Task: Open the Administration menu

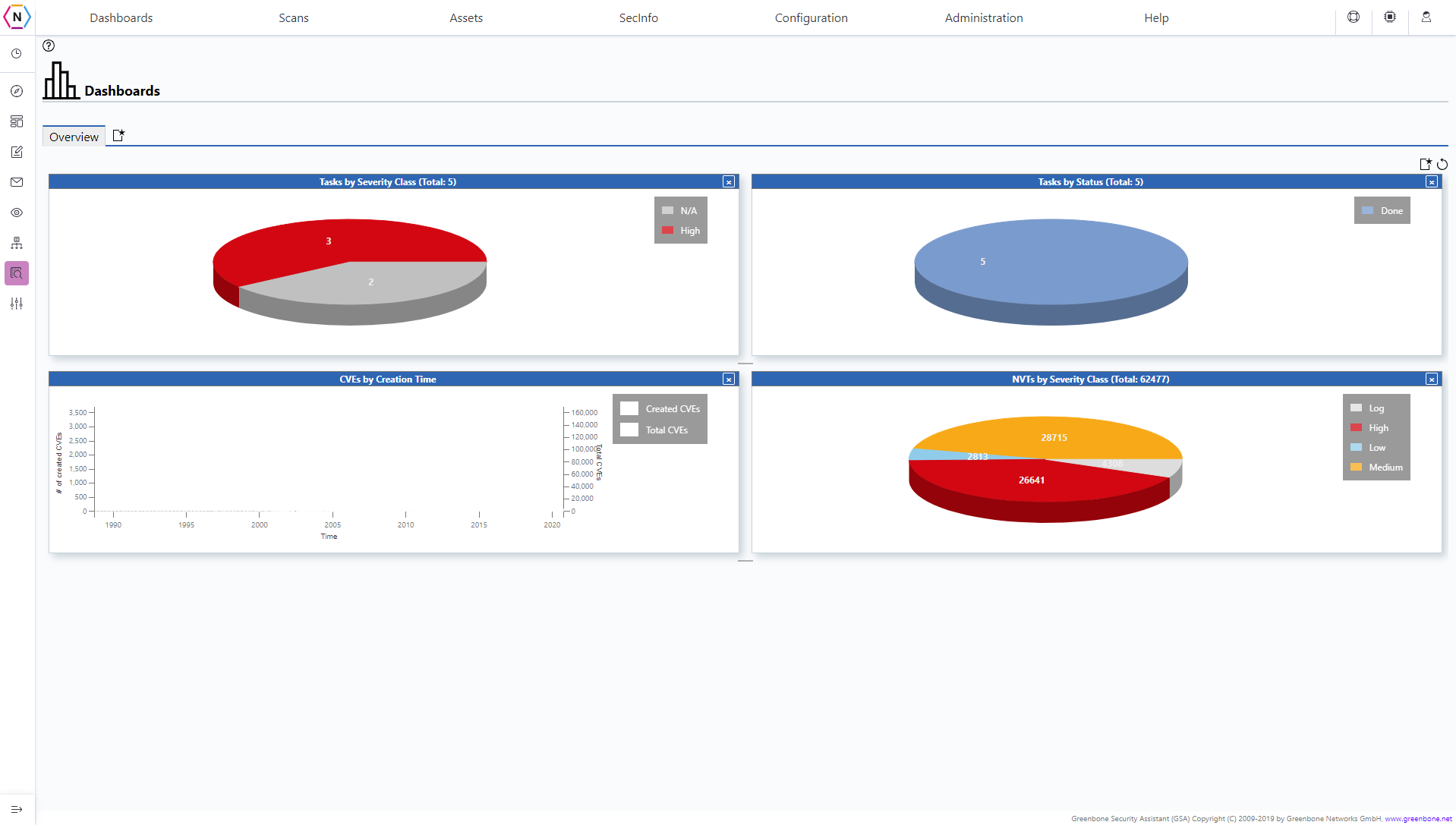Action: pos(984,17)
